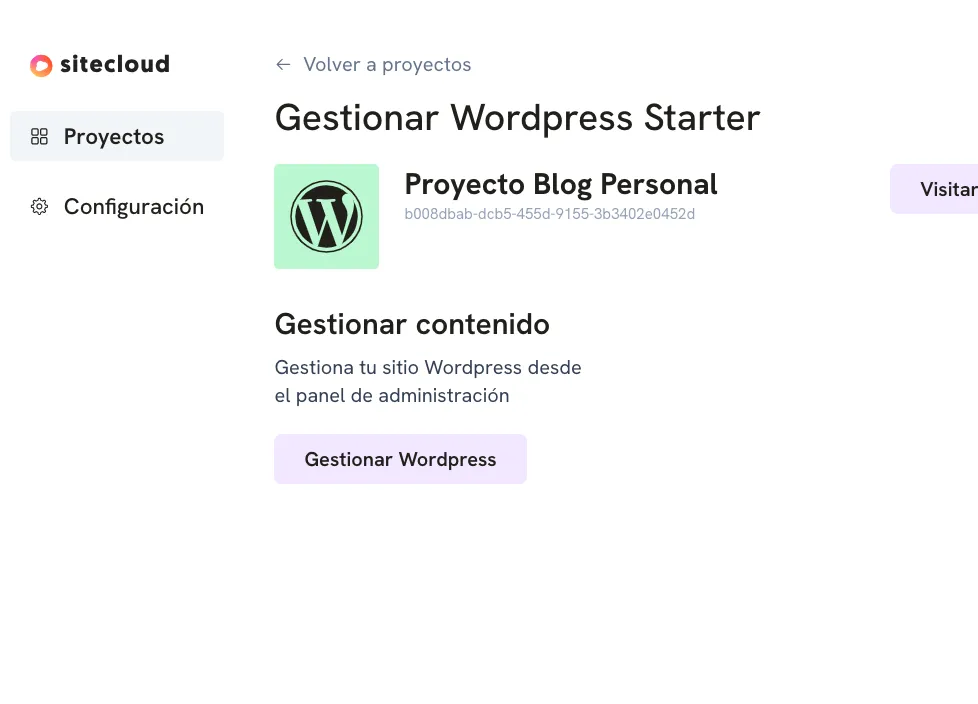
Task: Go back via Volver a proyectos
Action: [386, 65]
